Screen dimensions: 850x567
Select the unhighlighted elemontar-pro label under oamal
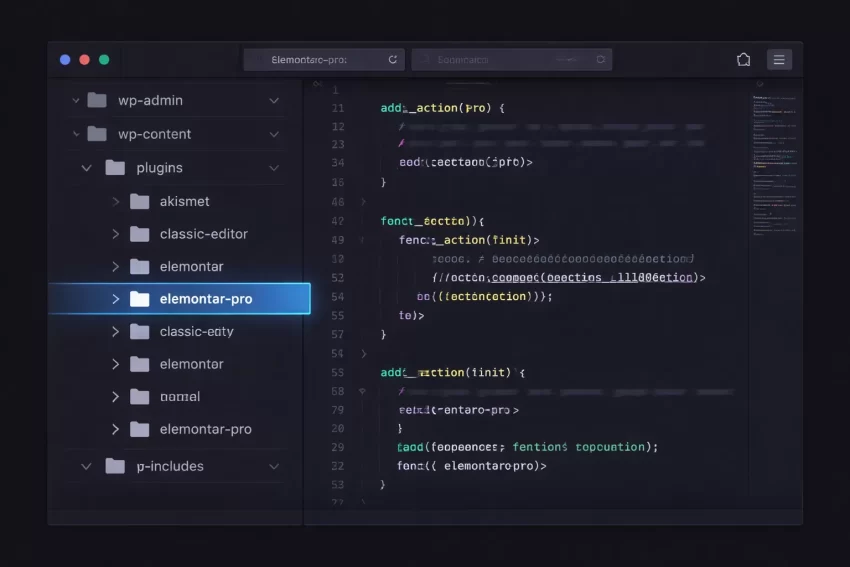(205, 429)
